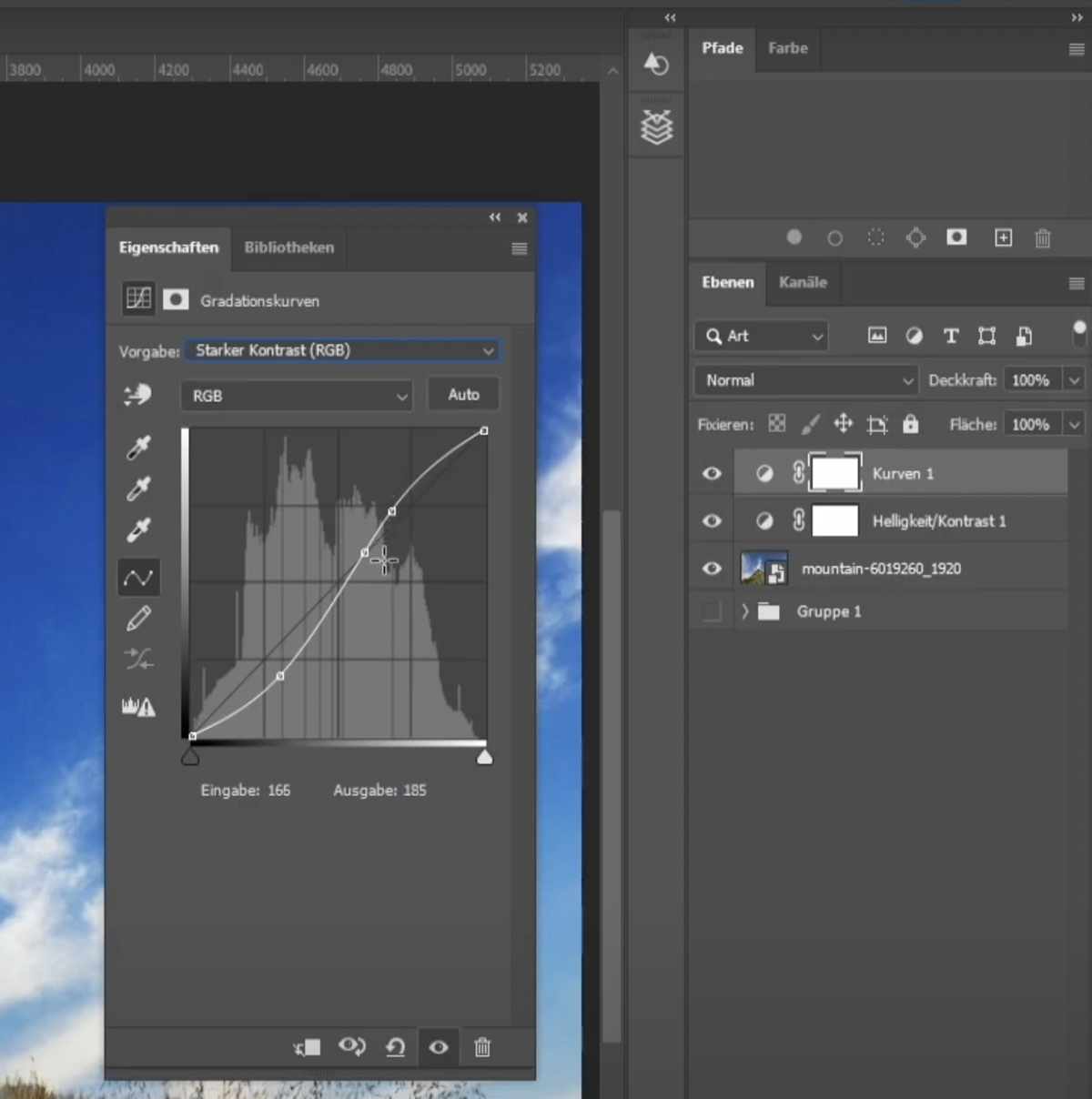The width and height of the screenshot is (1092, 1099).
Task: Hide the mountain-6019260_1920 layer
Action: point(712,568)
